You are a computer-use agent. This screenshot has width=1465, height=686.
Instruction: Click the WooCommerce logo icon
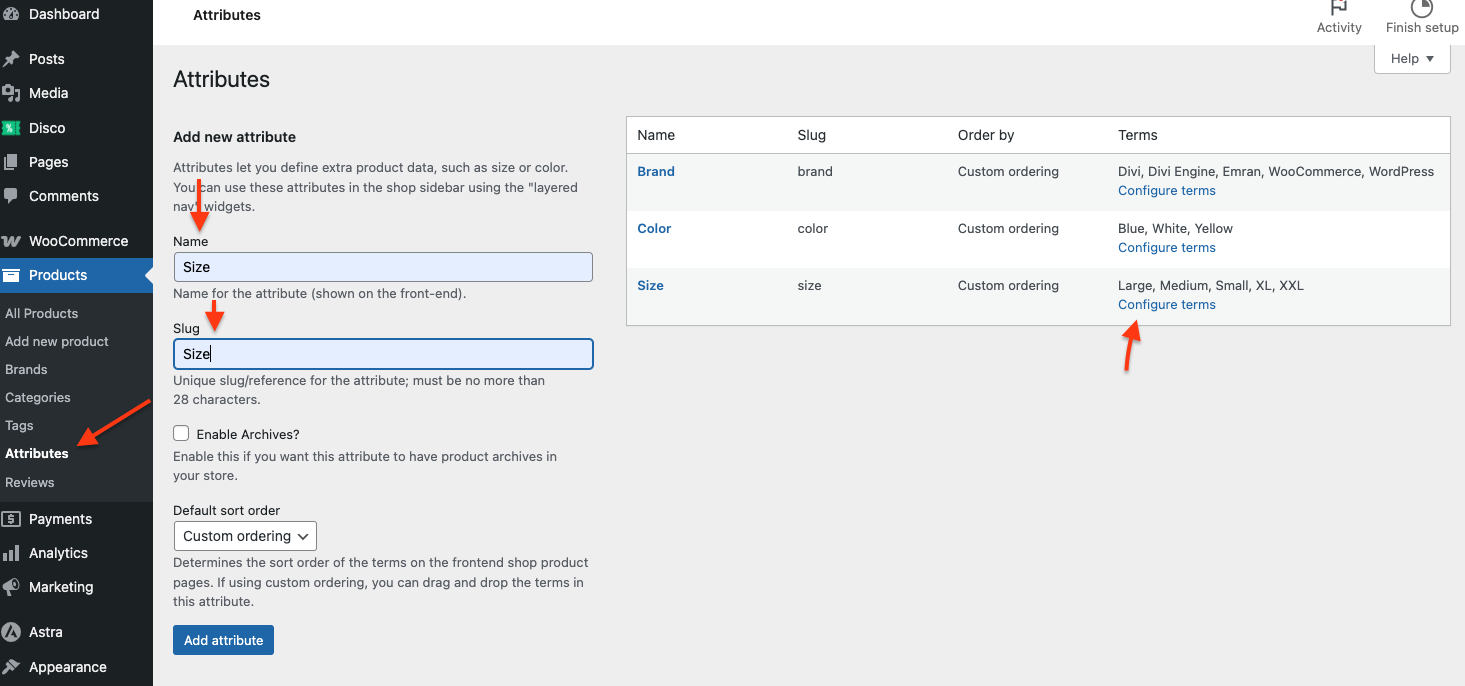pos(11,241)
